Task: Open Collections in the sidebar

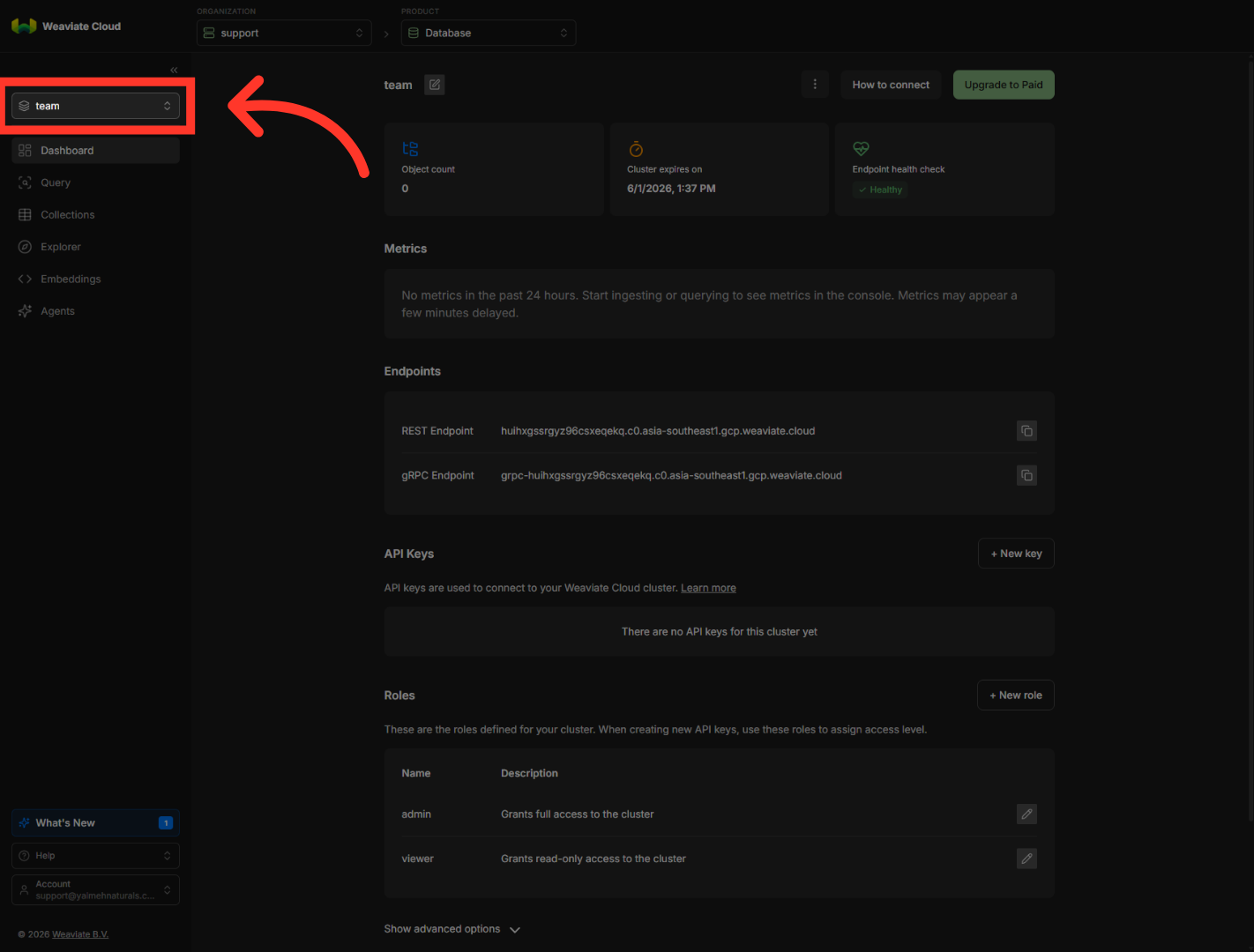Action: coord(95,215)
